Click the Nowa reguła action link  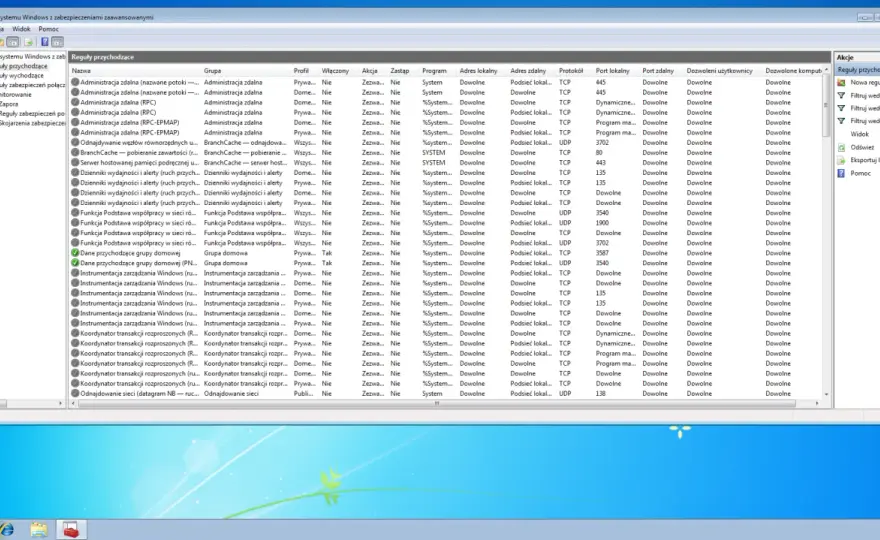point(864,83)
